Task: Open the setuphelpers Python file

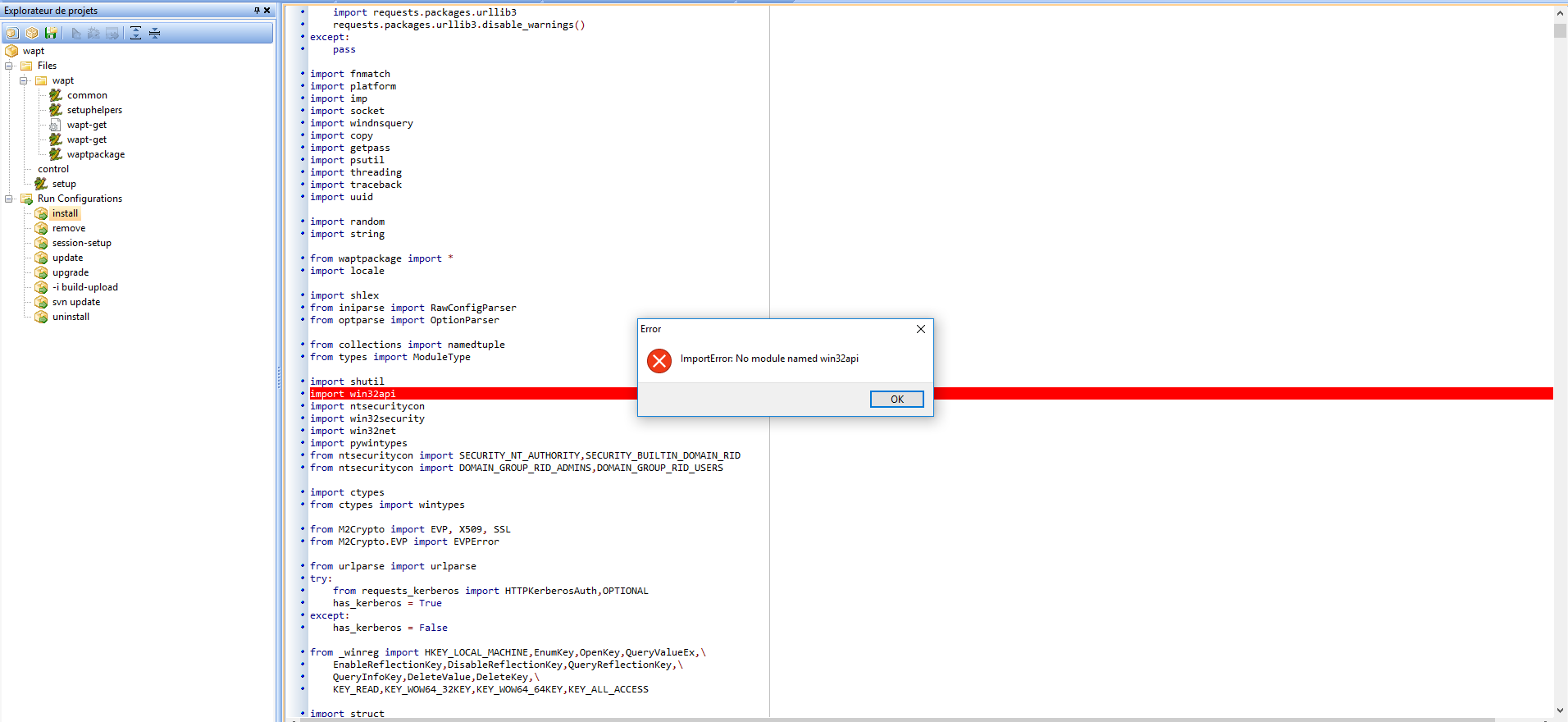Action: (x=94, y=110)
